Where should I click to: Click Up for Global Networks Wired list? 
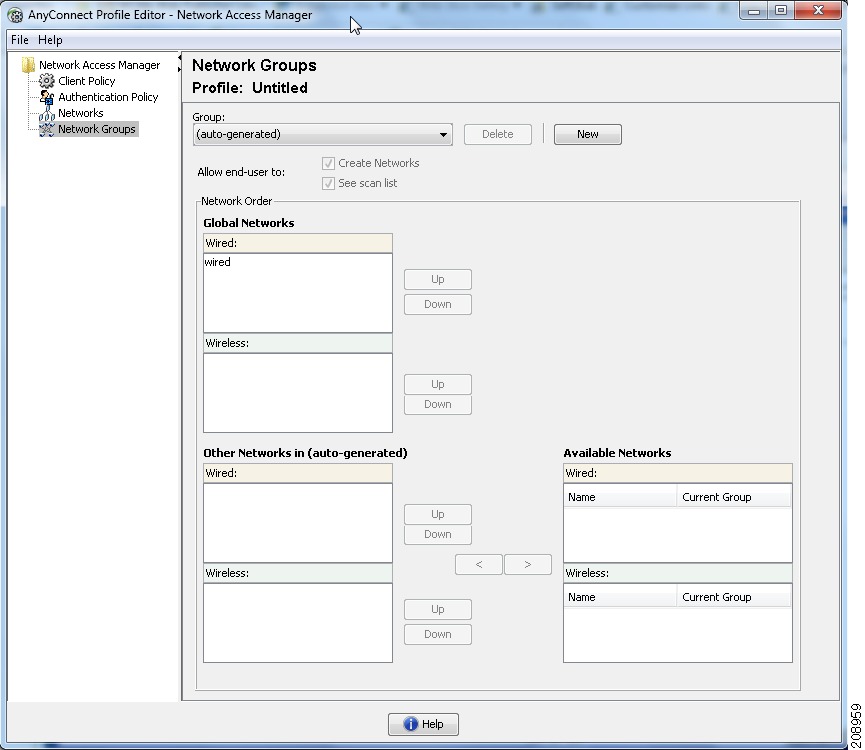coord(437,280)
